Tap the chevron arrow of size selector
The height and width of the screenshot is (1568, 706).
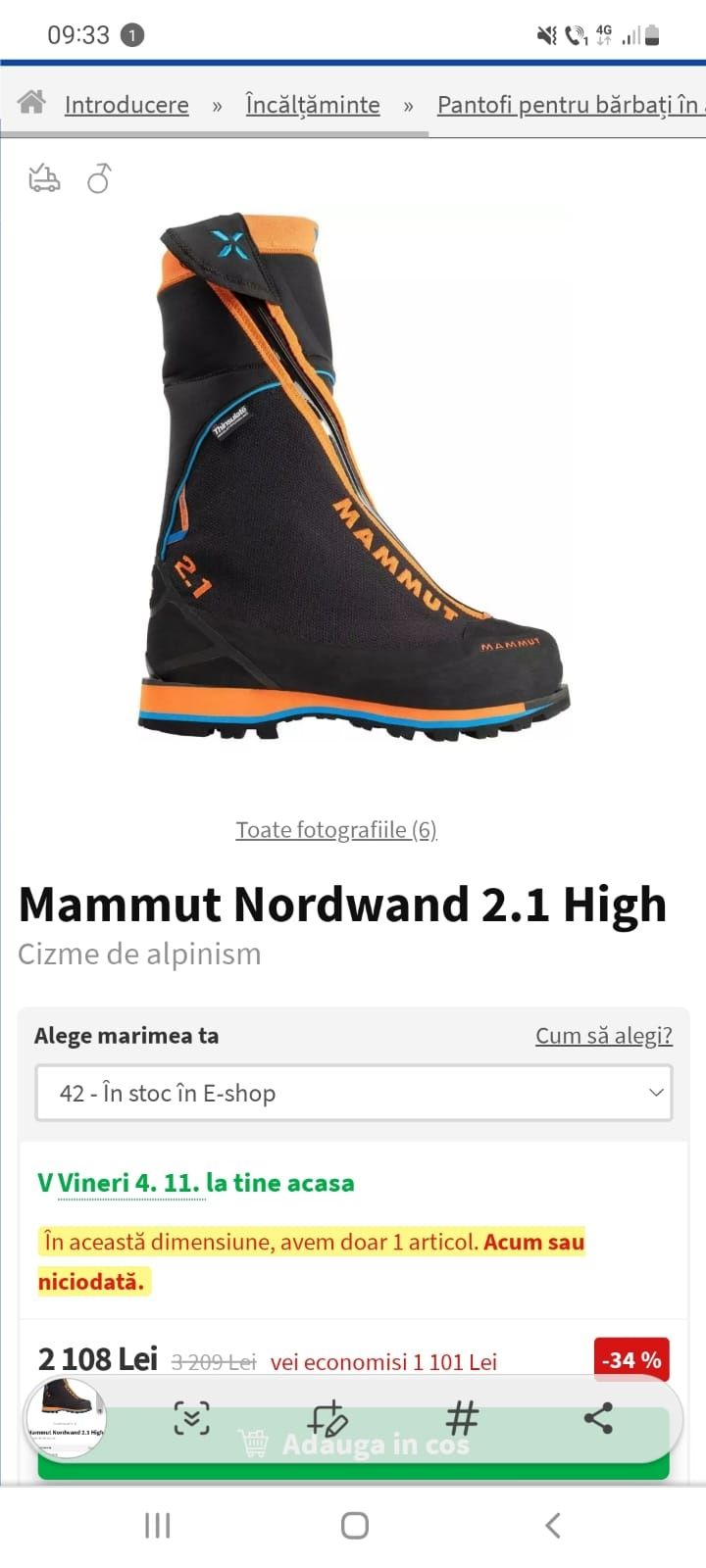tap(656, 1093)
